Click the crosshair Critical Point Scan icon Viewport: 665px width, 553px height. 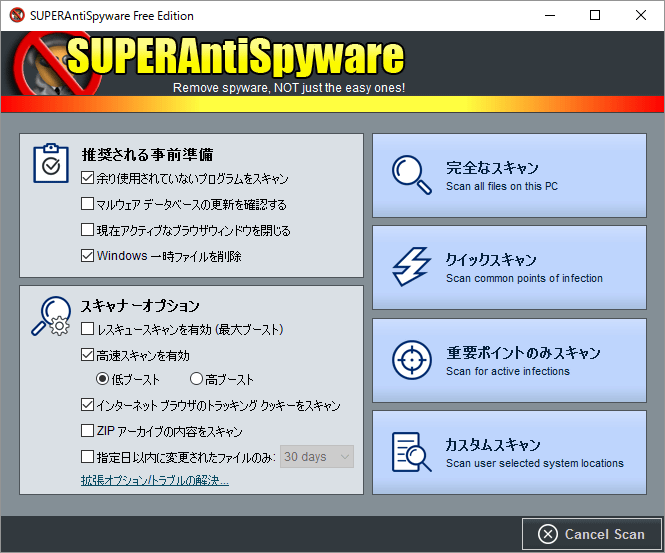[411, 360]
